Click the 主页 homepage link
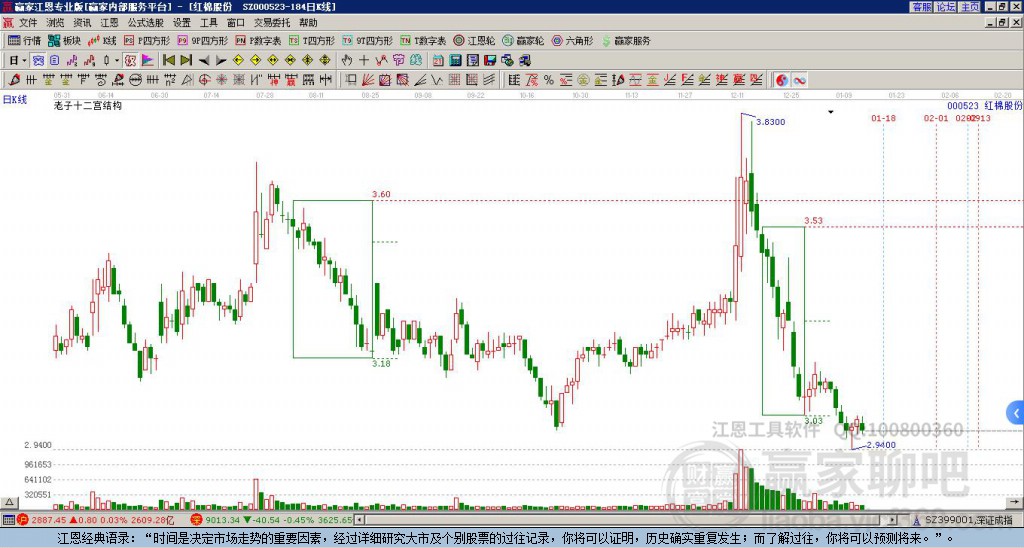 pyautogui.click(x=970, y=7)
